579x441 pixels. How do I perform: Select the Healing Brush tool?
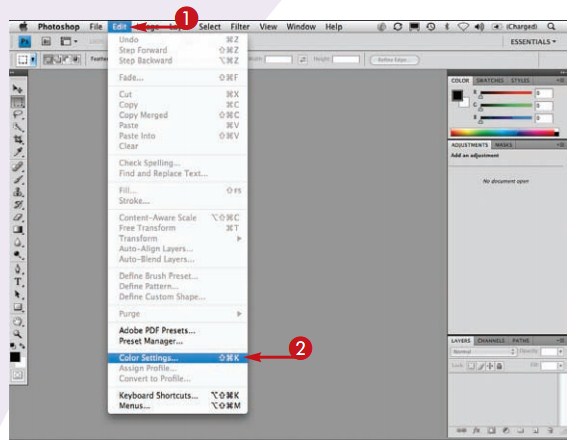18,167
